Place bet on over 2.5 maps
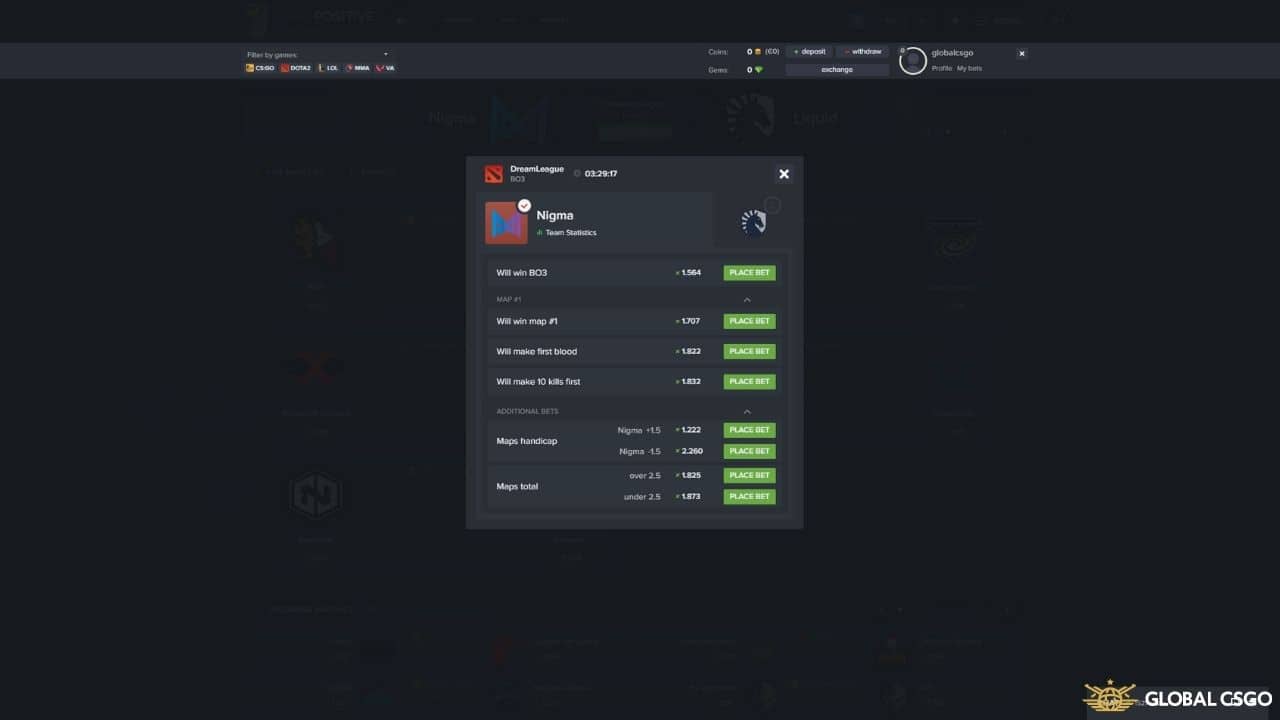1280x720 pixels. pos(749,475)
